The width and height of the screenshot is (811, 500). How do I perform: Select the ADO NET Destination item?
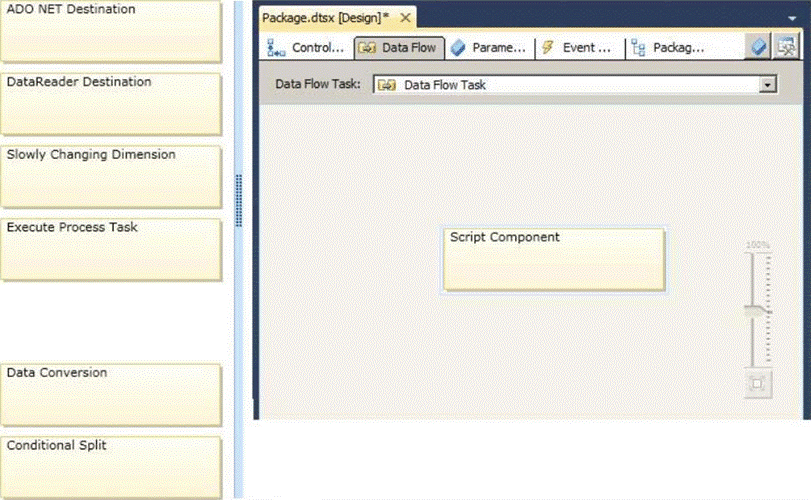pos(111,31)
